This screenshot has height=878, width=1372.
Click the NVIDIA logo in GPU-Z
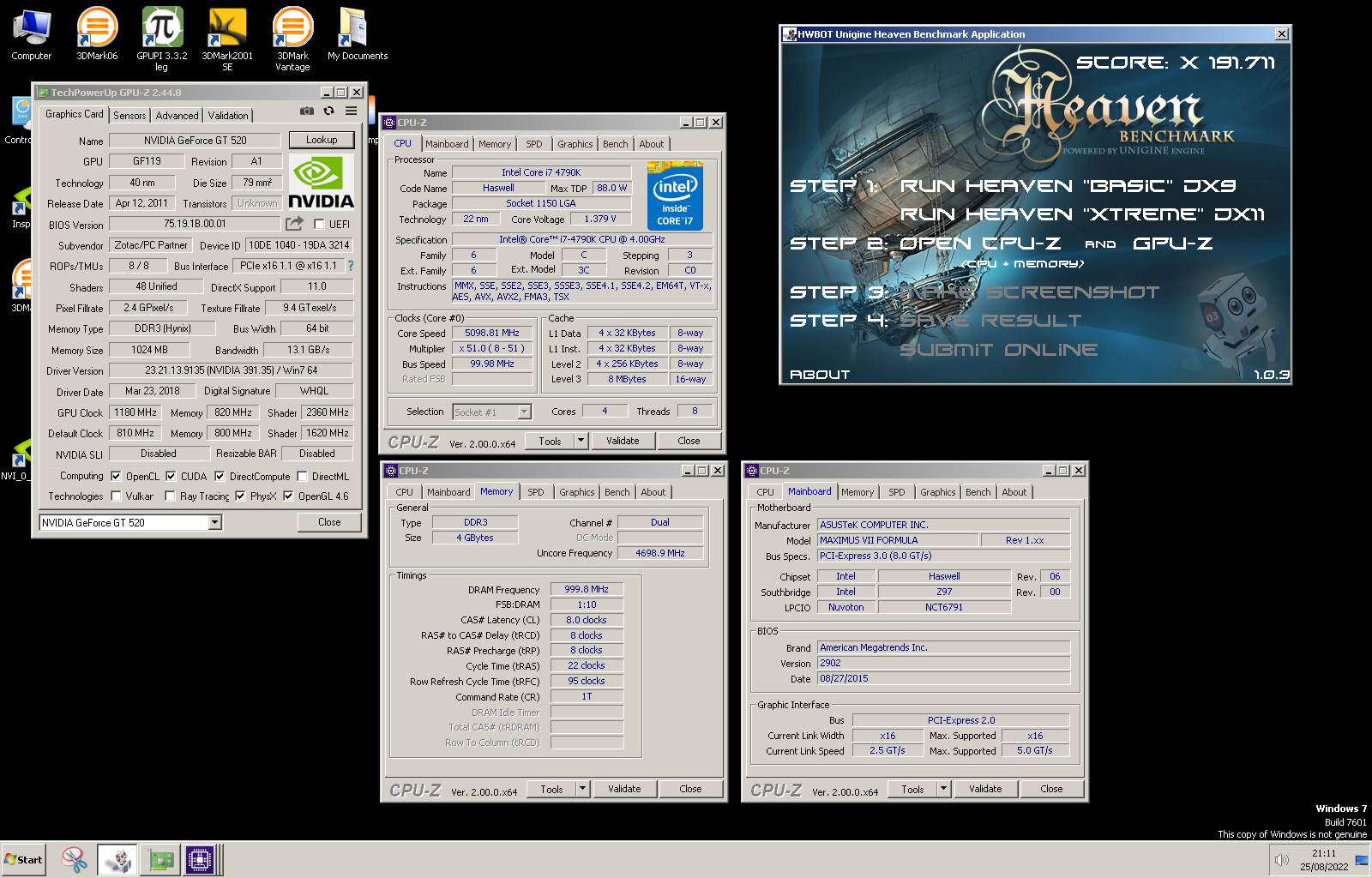click(x=321, y=183)
